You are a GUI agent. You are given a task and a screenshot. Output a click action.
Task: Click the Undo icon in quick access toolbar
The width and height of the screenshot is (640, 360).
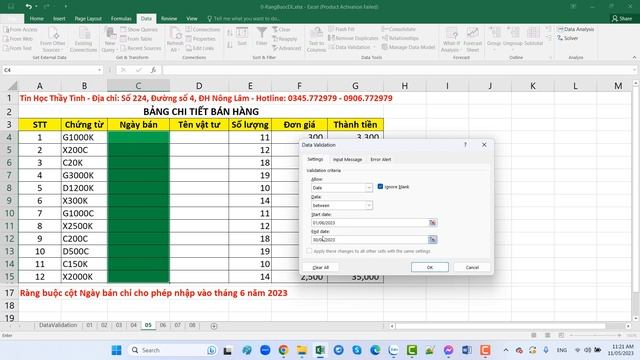[28, 7]
